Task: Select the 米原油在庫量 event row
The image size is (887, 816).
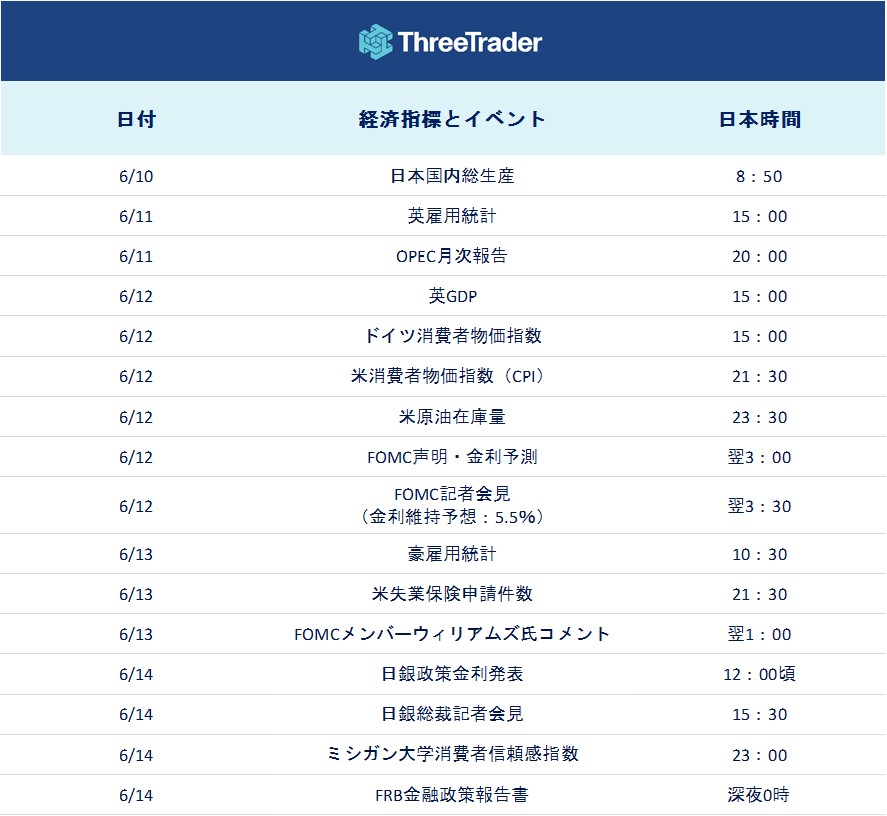Action: (x=452, y=417)
